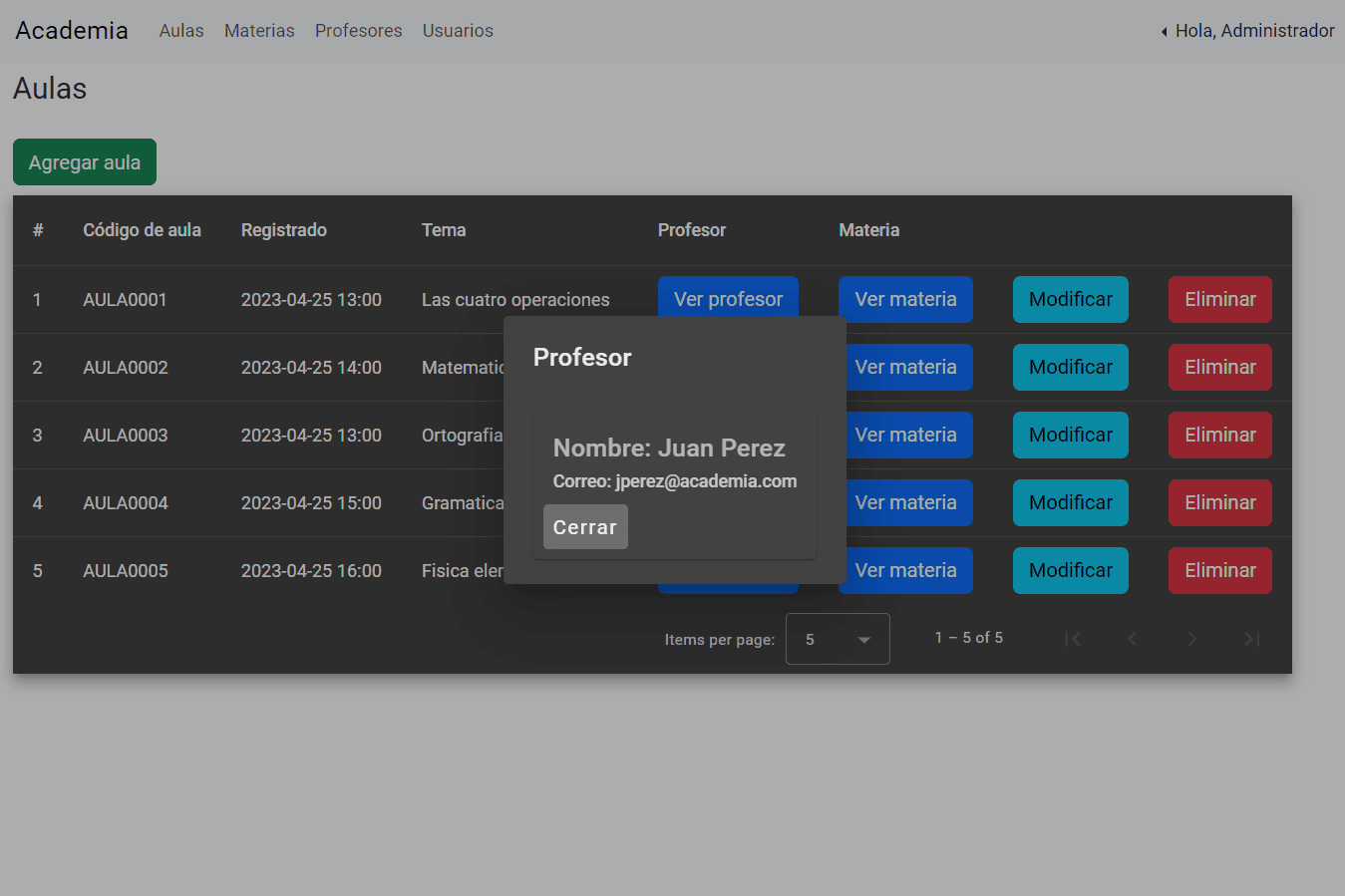This screenshot has width=1345, height=896.
Task: Click the Registrado column header
Action: coord(284,230)
